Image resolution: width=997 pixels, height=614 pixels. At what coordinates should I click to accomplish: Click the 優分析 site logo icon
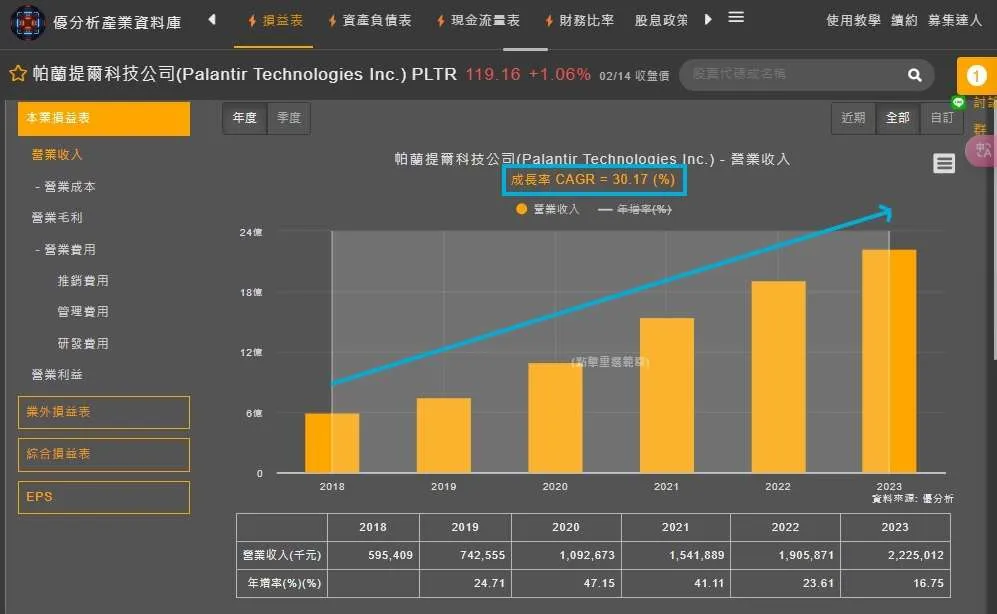pyautogui.click(x=27, y=22)
